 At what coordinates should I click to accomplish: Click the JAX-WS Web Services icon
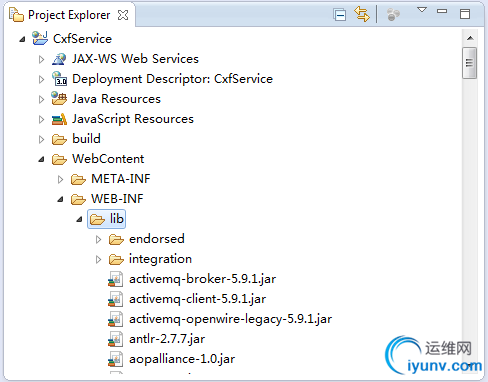coord(59,59)
